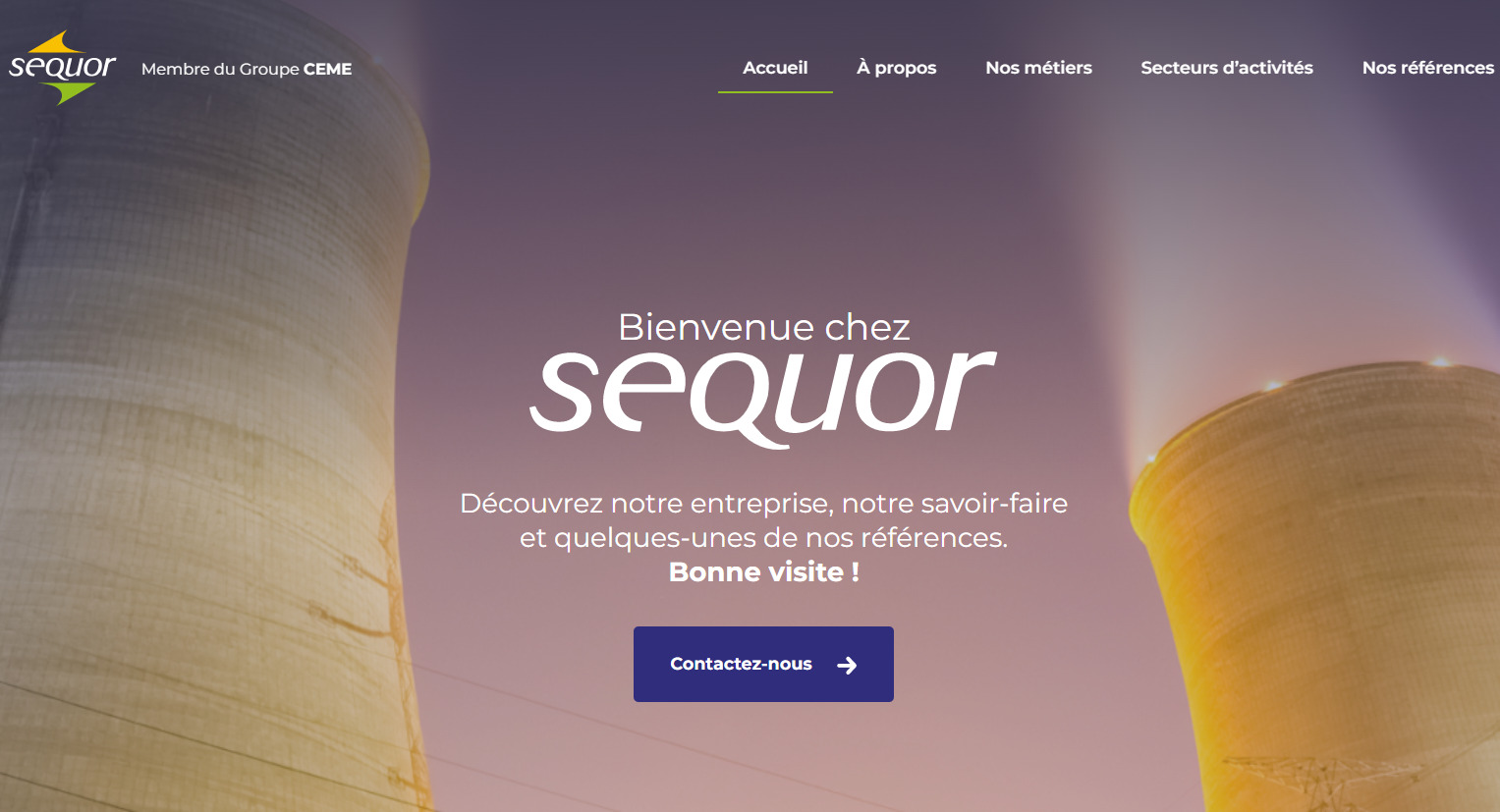Click the bold CEME word in header

328,69
